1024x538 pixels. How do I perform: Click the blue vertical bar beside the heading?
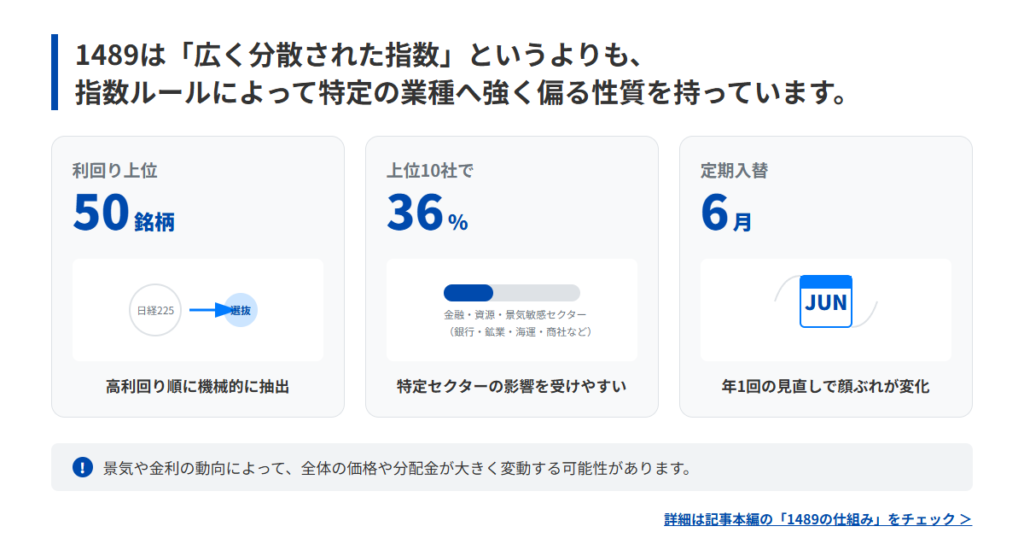coord(55,72)
